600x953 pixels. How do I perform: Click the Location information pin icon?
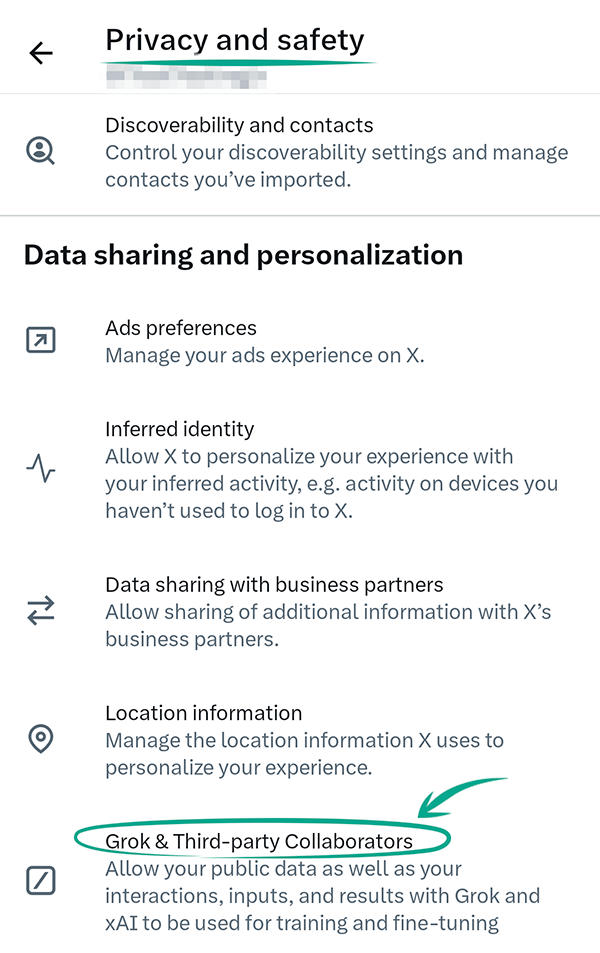click(40, 739)
